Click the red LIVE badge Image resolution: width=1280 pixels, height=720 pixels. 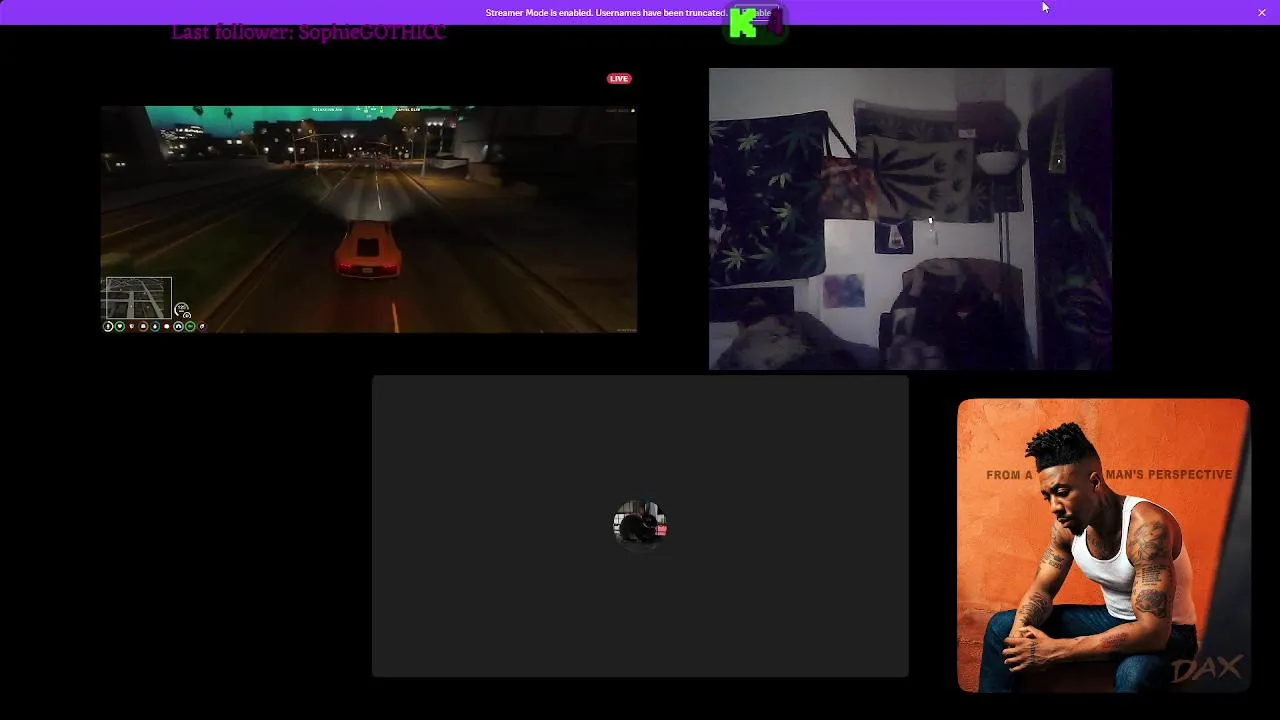619,79
